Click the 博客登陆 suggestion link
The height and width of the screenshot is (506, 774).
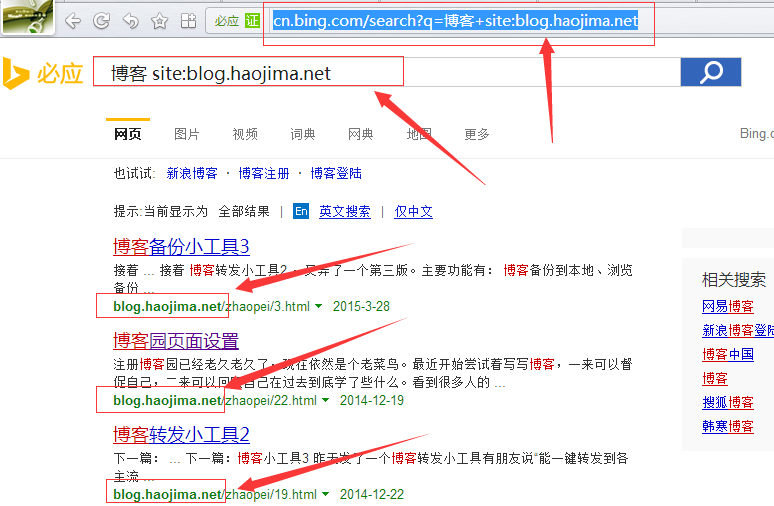click(336, 173)
